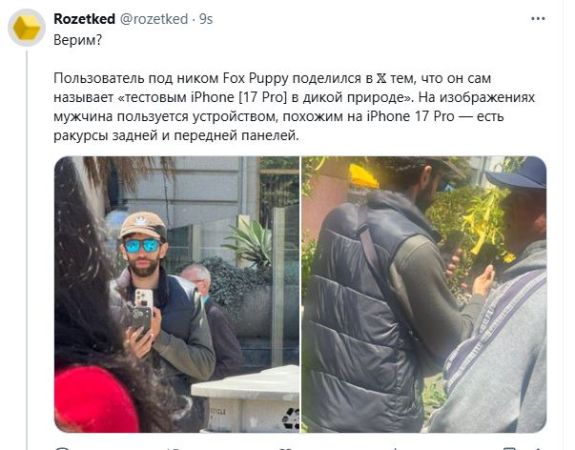Screen dimensions: 575x450
Task: Click the partially visible share icon
Action: click(539, 448)
